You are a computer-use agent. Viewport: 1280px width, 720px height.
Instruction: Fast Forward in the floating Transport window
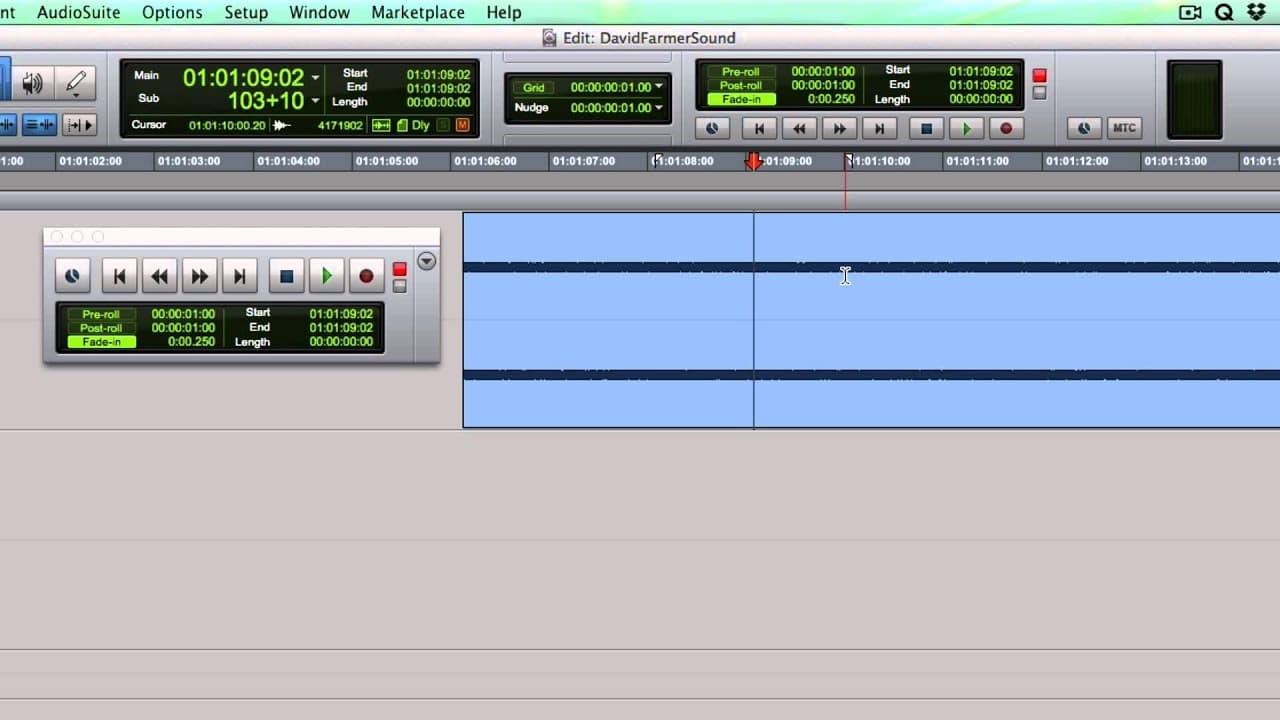(x=200, y=276)
